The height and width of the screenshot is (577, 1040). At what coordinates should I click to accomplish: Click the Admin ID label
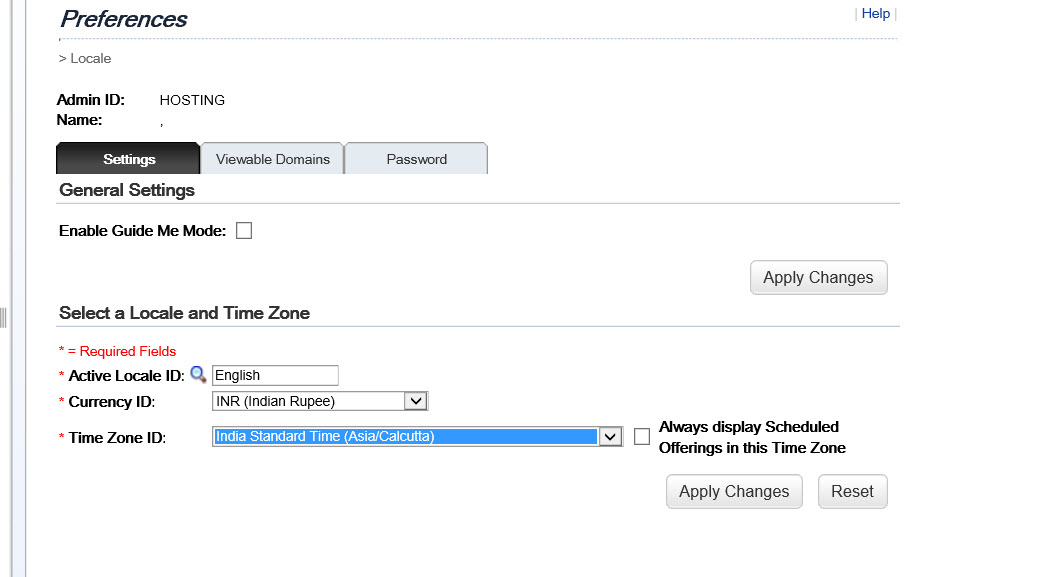[91, 100]
